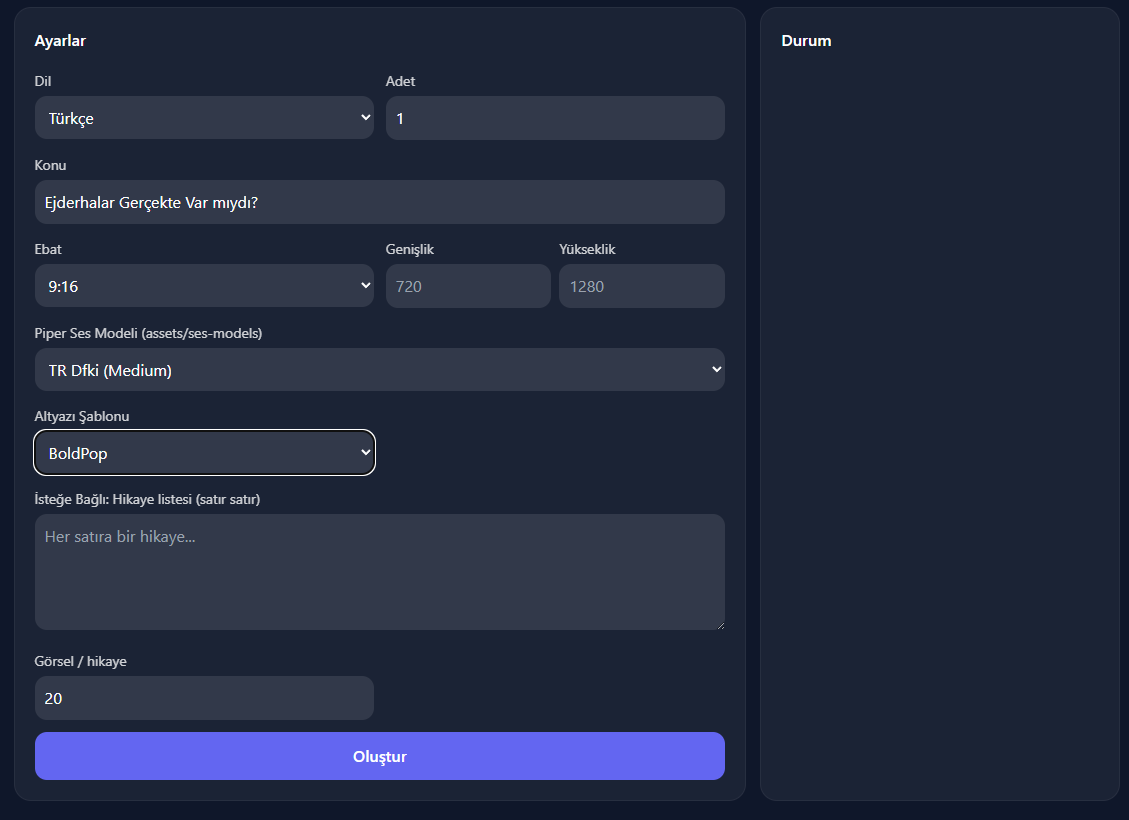Open the Dil language dropdown showing Türkçe

tap(204, 118)
